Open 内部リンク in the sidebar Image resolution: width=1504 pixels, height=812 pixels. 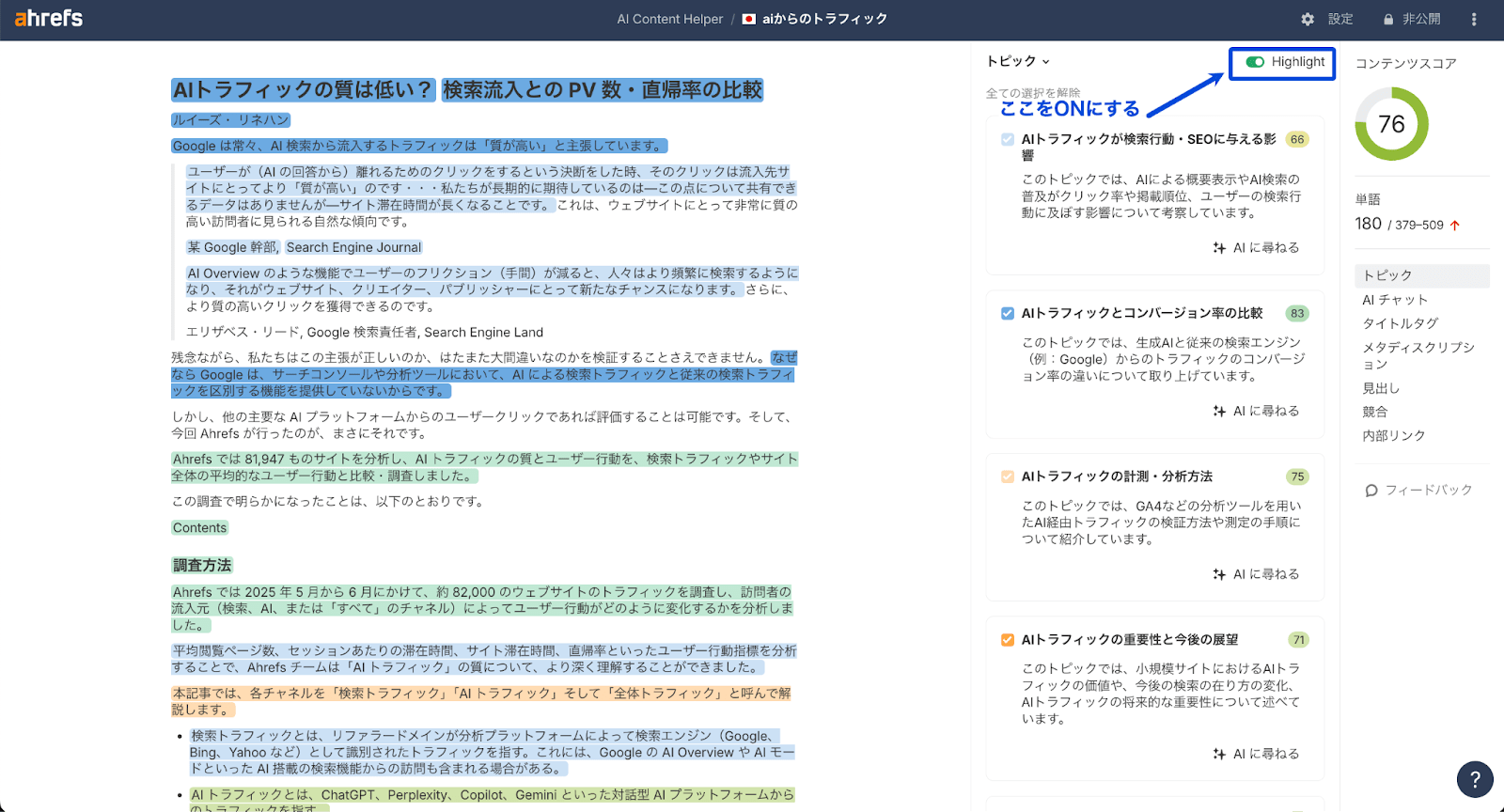tap(1394, 435)
